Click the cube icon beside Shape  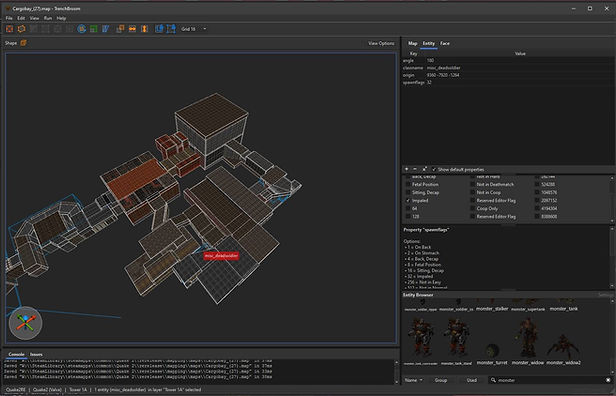click(24, 43)
